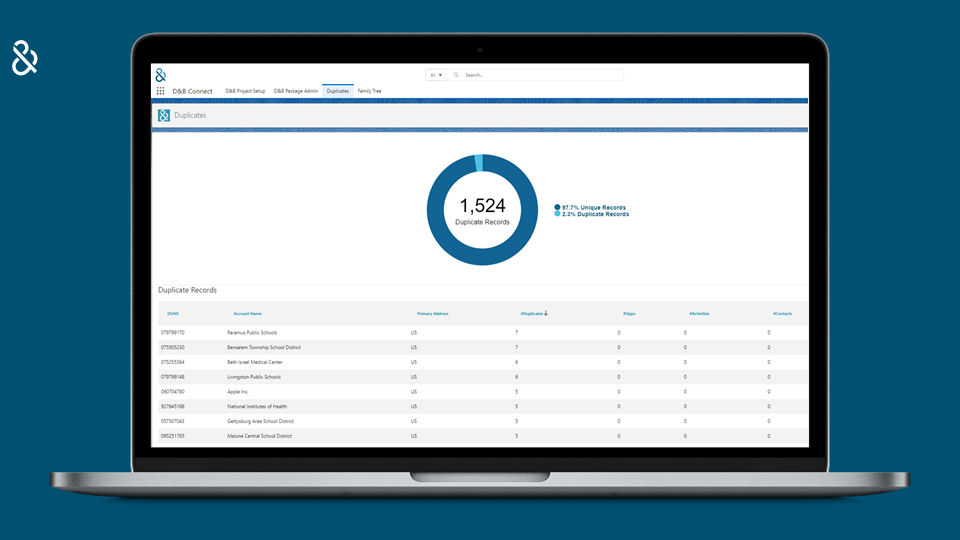Viewport: 960px width, 540px height.
Task: Select the Duplicates tab
Action: coord(338,91)
